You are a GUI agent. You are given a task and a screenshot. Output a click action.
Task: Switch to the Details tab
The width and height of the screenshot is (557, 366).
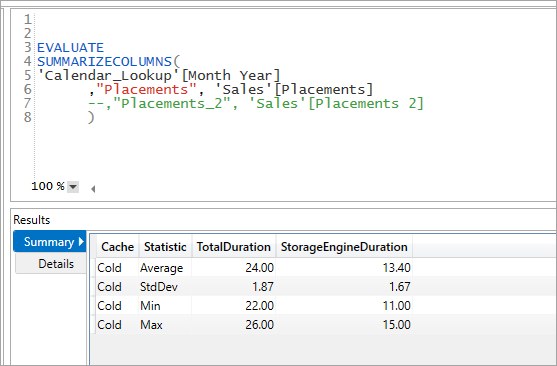(x=51, y=264)
